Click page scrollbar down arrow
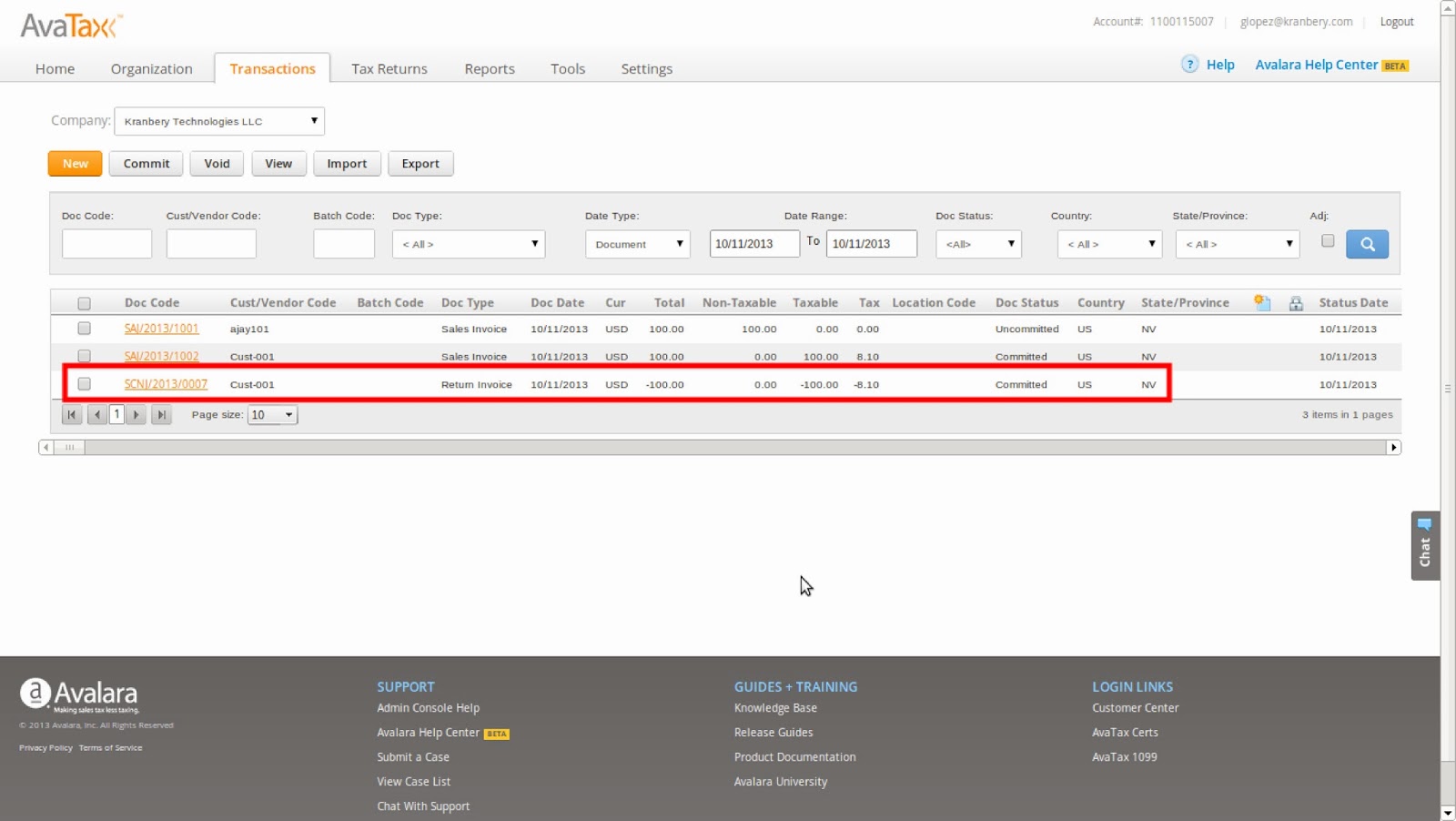1456x821 pixels. click(1448, 813)
